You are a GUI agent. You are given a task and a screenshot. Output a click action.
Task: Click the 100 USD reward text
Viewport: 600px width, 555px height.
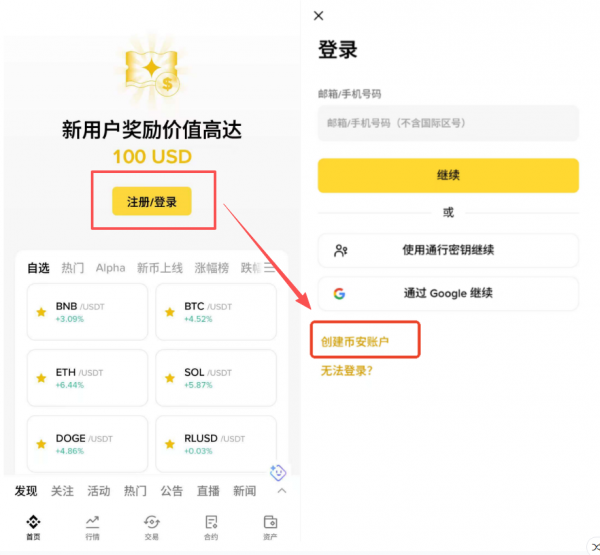tap(152, 157)
